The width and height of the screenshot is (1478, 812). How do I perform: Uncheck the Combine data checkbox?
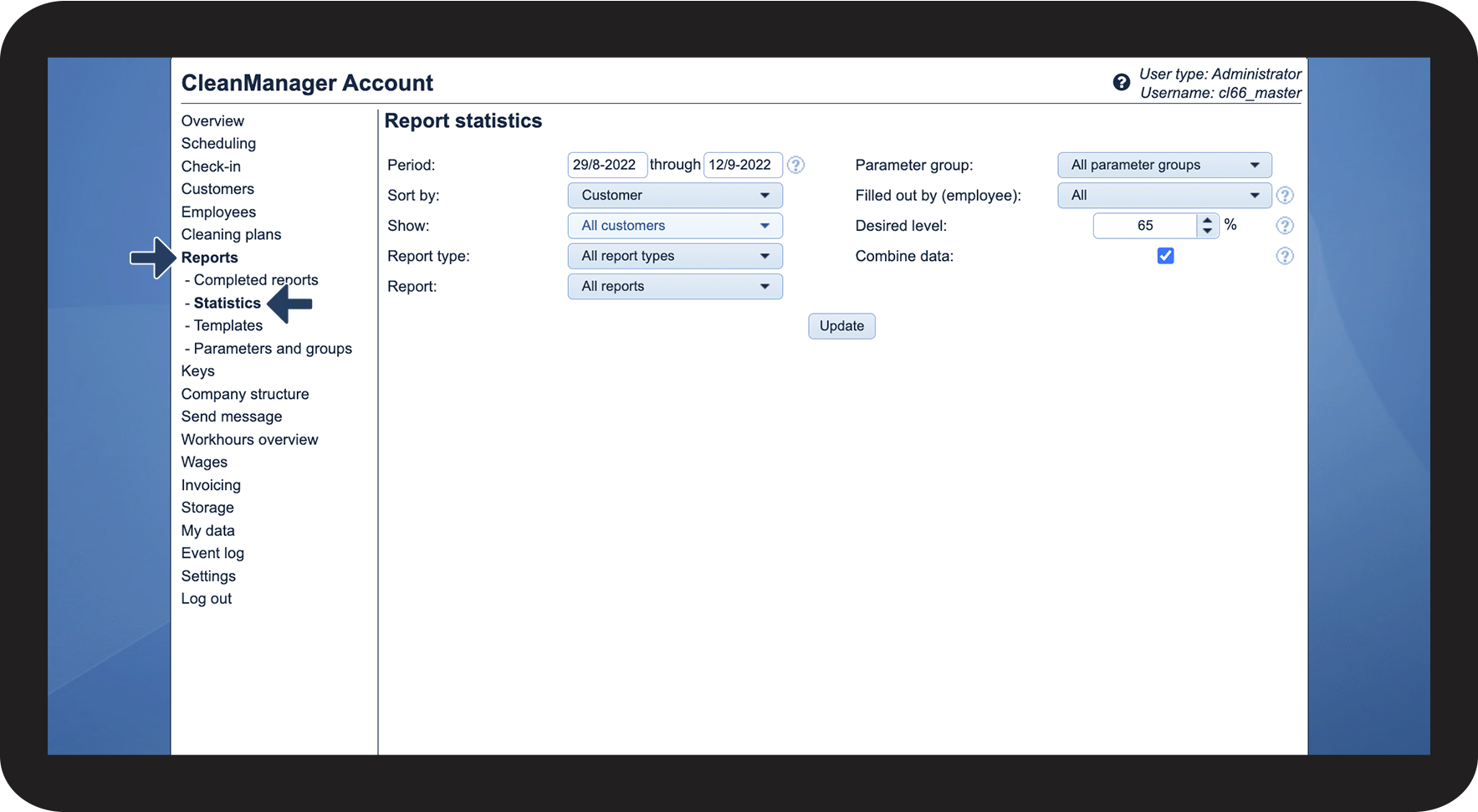(x=1165, y=256)
